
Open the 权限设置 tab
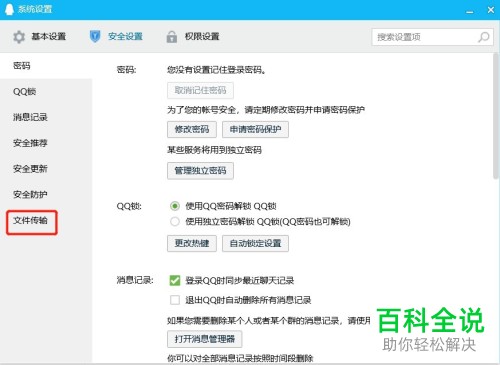[193, 36]
